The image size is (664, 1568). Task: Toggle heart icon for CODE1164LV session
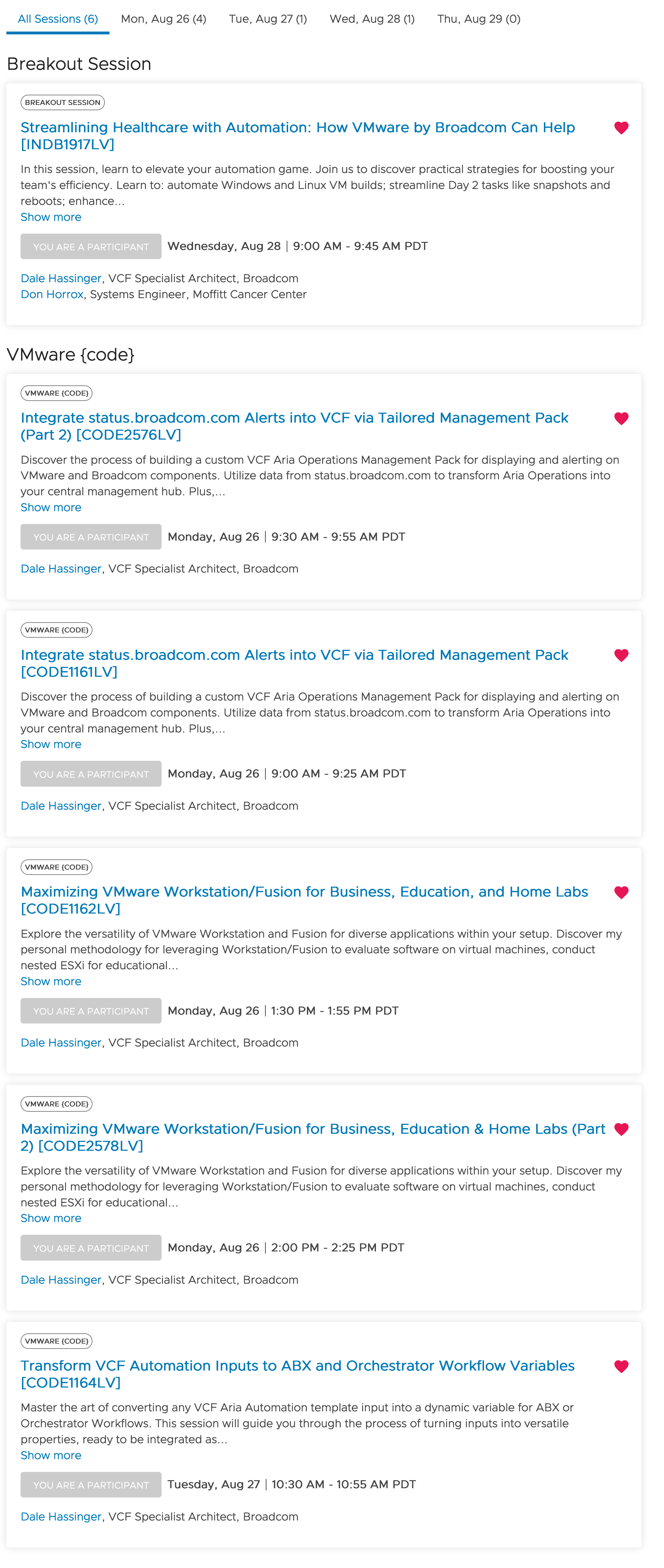tap(621, 1366)
